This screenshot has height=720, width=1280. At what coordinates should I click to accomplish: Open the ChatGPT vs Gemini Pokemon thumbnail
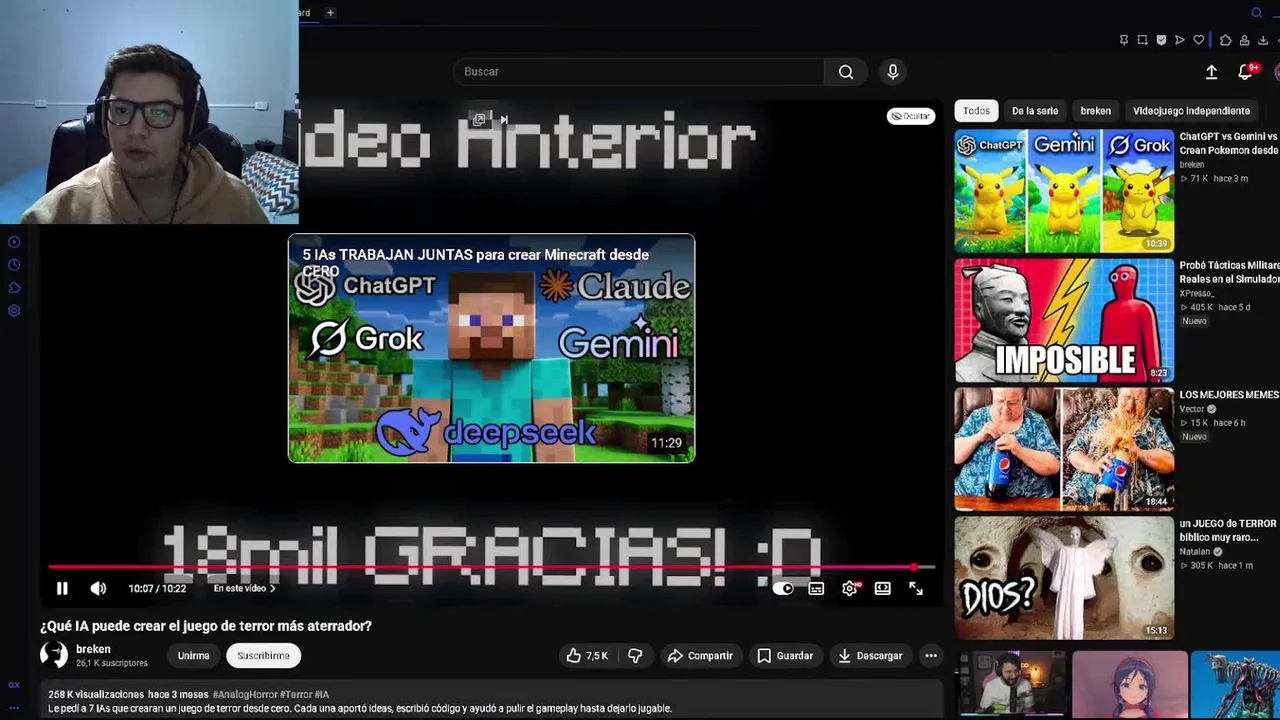tap(1064, 191)
